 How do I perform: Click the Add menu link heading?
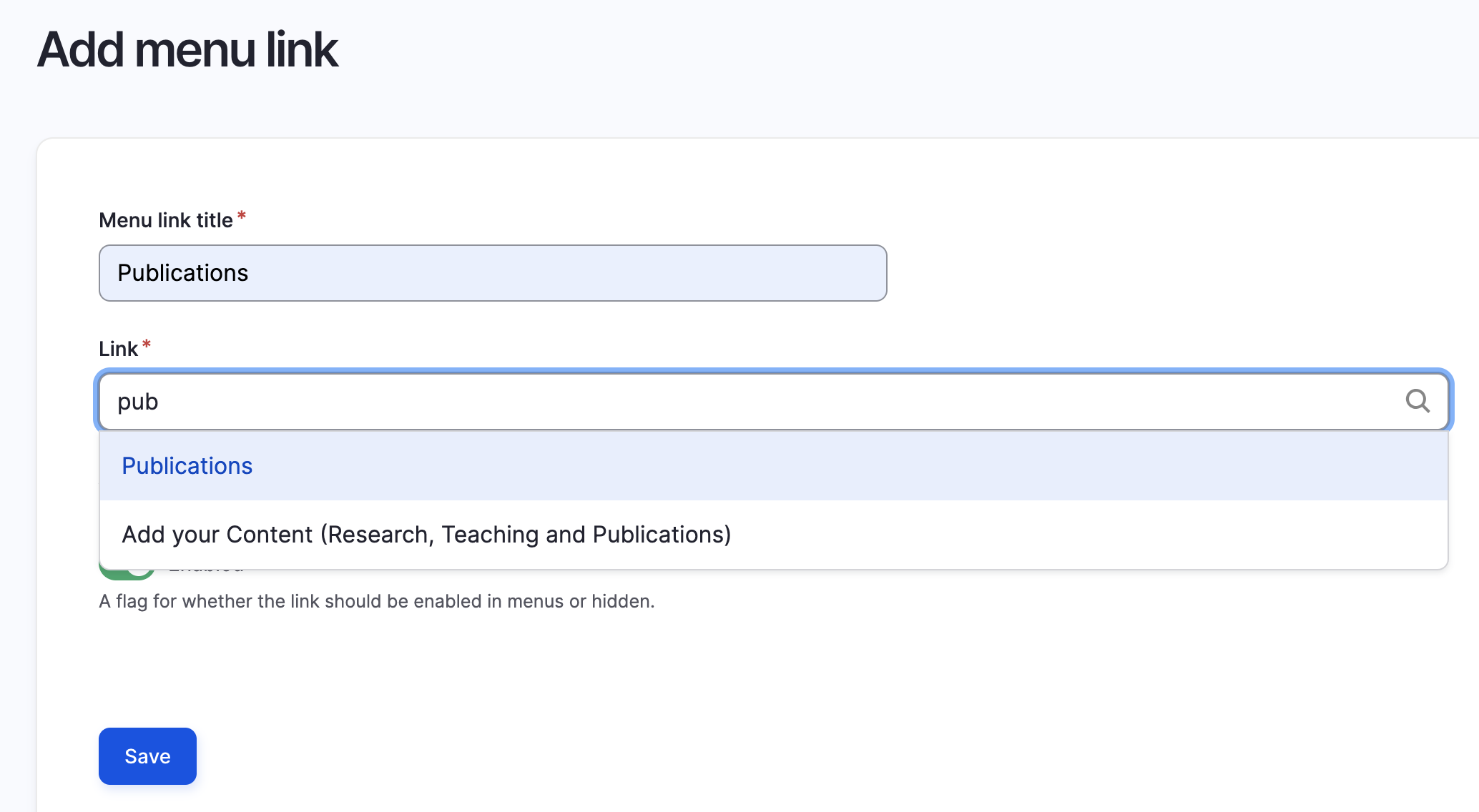click(x=187, y=50)
